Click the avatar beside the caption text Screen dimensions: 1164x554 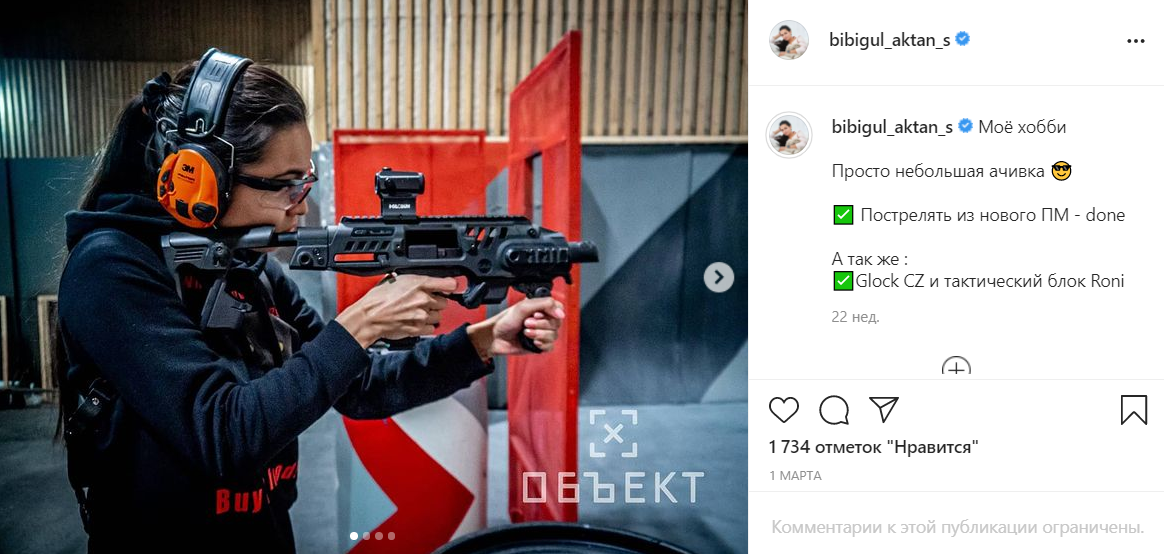788,135
